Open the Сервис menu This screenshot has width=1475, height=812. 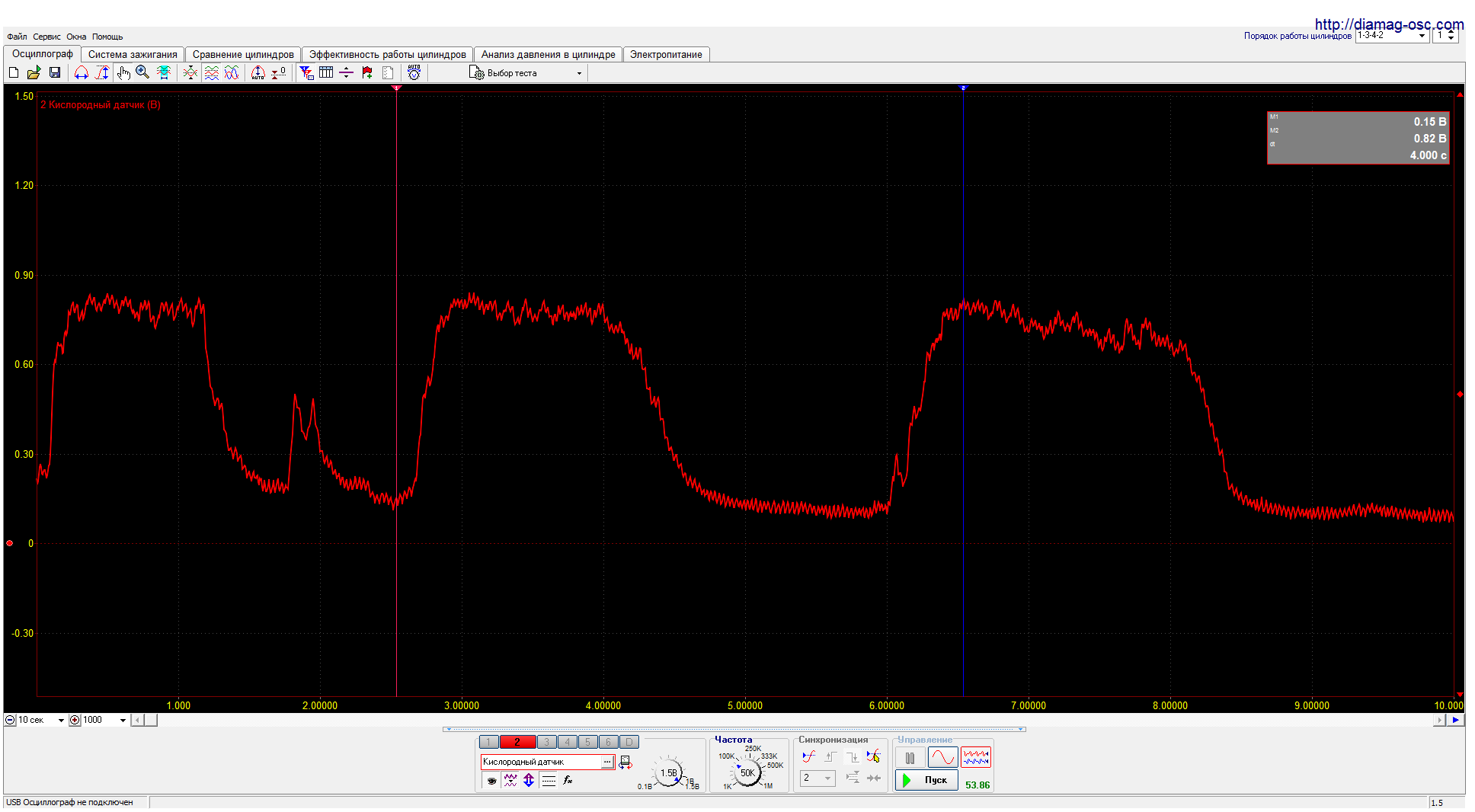pyautogui.click(x=46, y=37)
